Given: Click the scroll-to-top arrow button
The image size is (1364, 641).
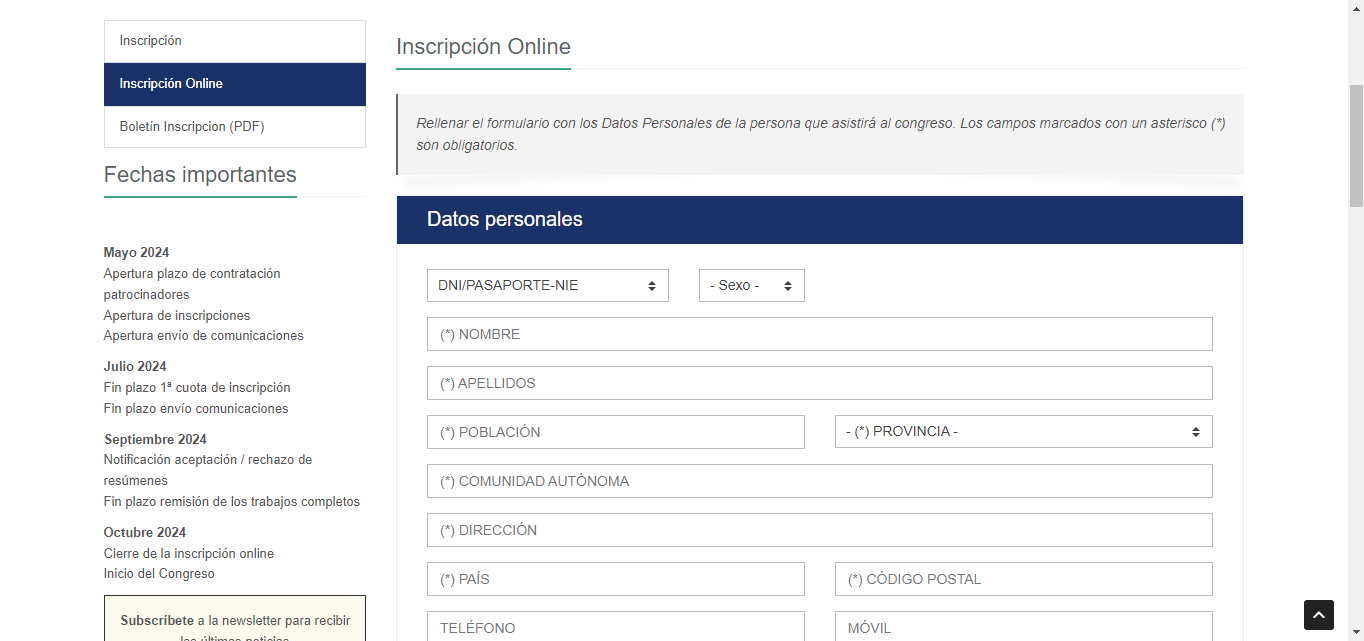Looking at the screenshot, I should (x=1318, y=615).
